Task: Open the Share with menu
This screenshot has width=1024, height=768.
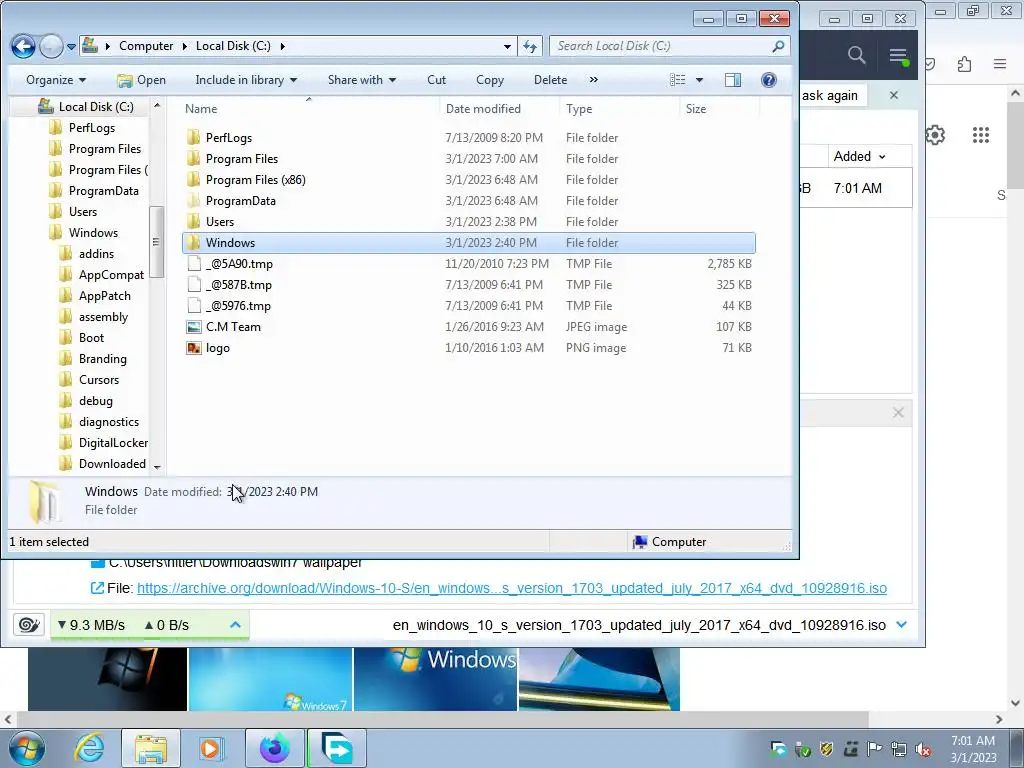Action: click(x=362, y=80)
